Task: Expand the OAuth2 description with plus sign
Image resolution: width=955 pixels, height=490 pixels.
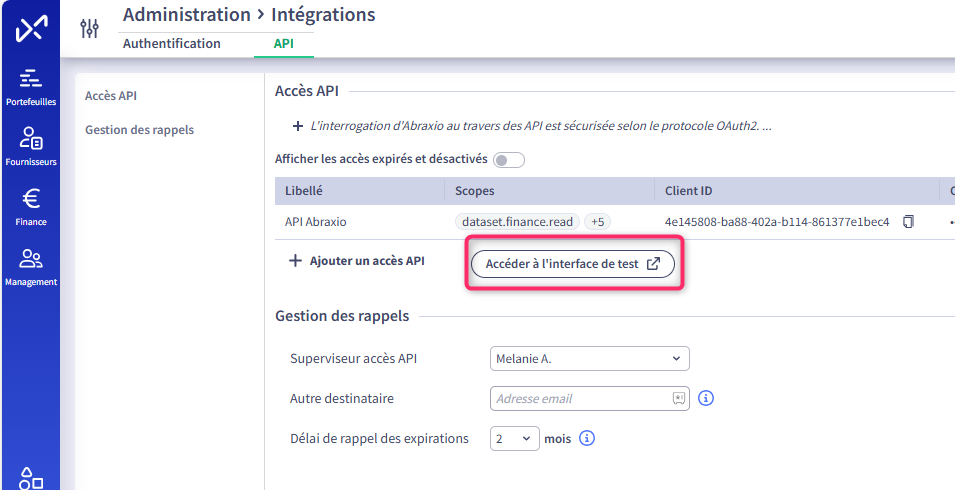Action: coord(298,127)
